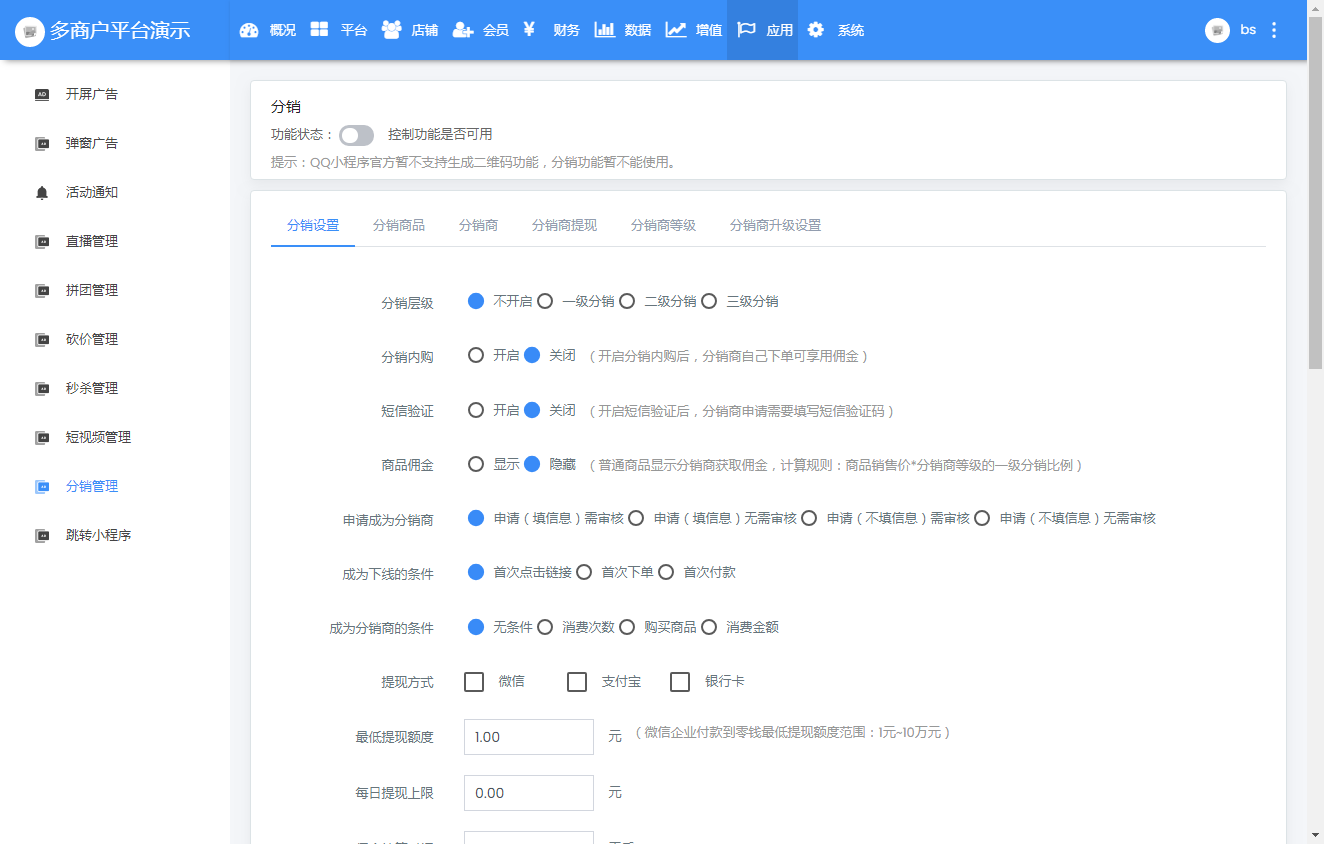
Task: Switch to the 分销商品 tab
Action: coord(399,225)
